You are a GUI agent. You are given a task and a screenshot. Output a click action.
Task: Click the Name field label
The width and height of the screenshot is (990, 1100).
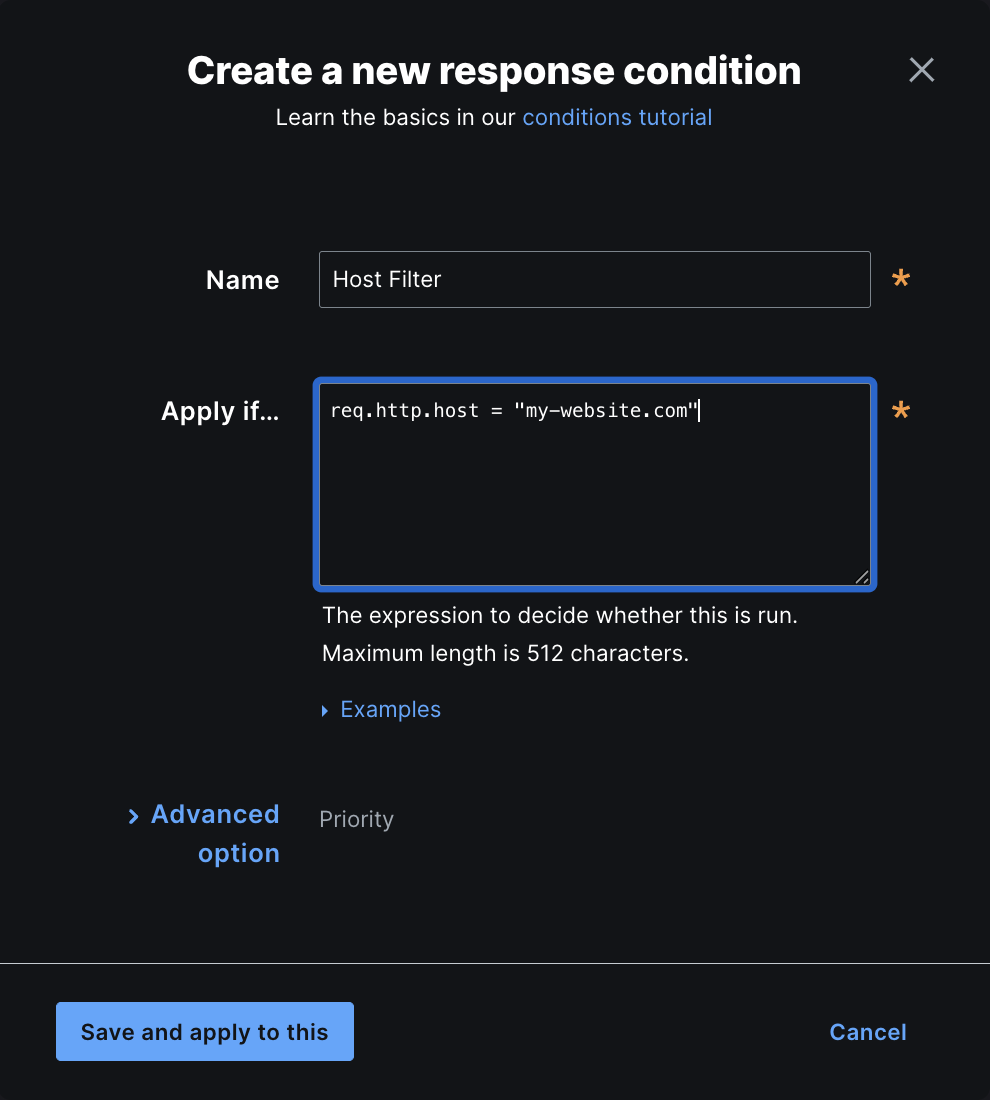coord(242,280)
